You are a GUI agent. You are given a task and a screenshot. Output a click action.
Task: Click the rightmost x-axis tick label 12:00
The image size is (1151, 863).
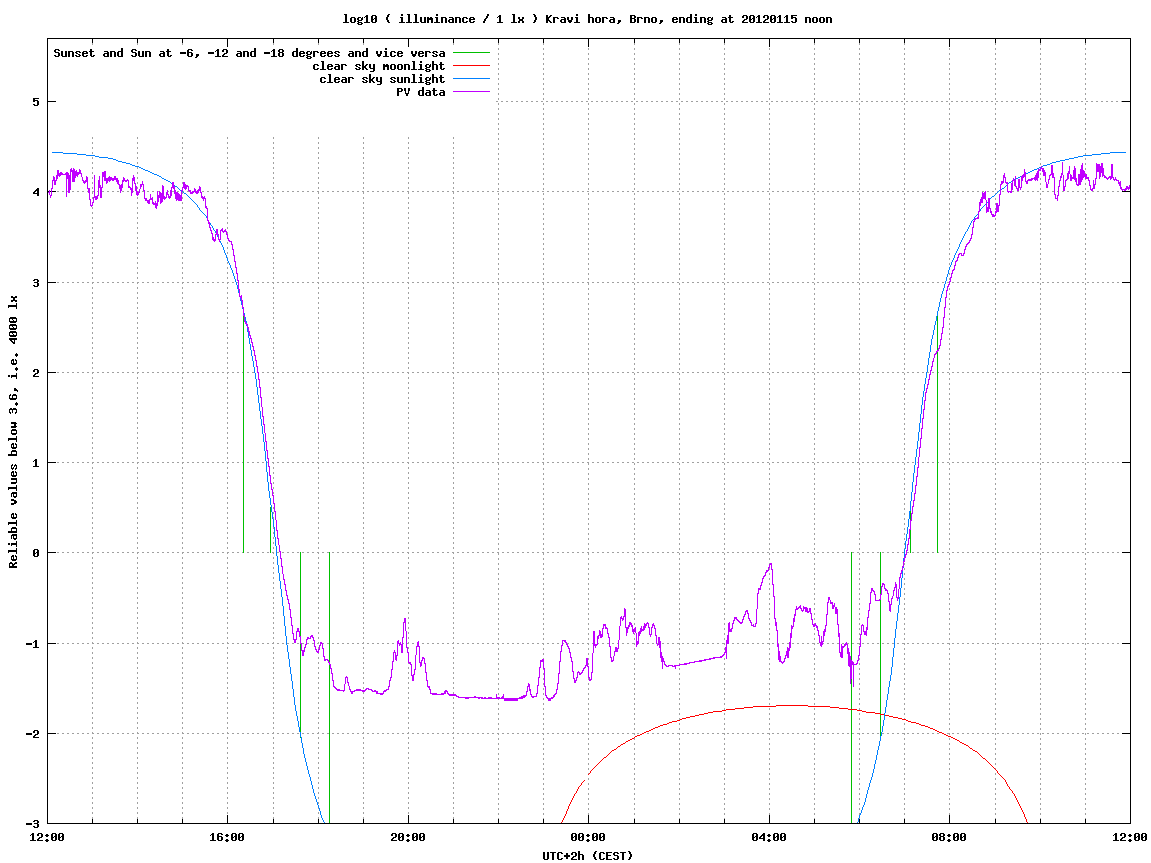click(1130, 837)
